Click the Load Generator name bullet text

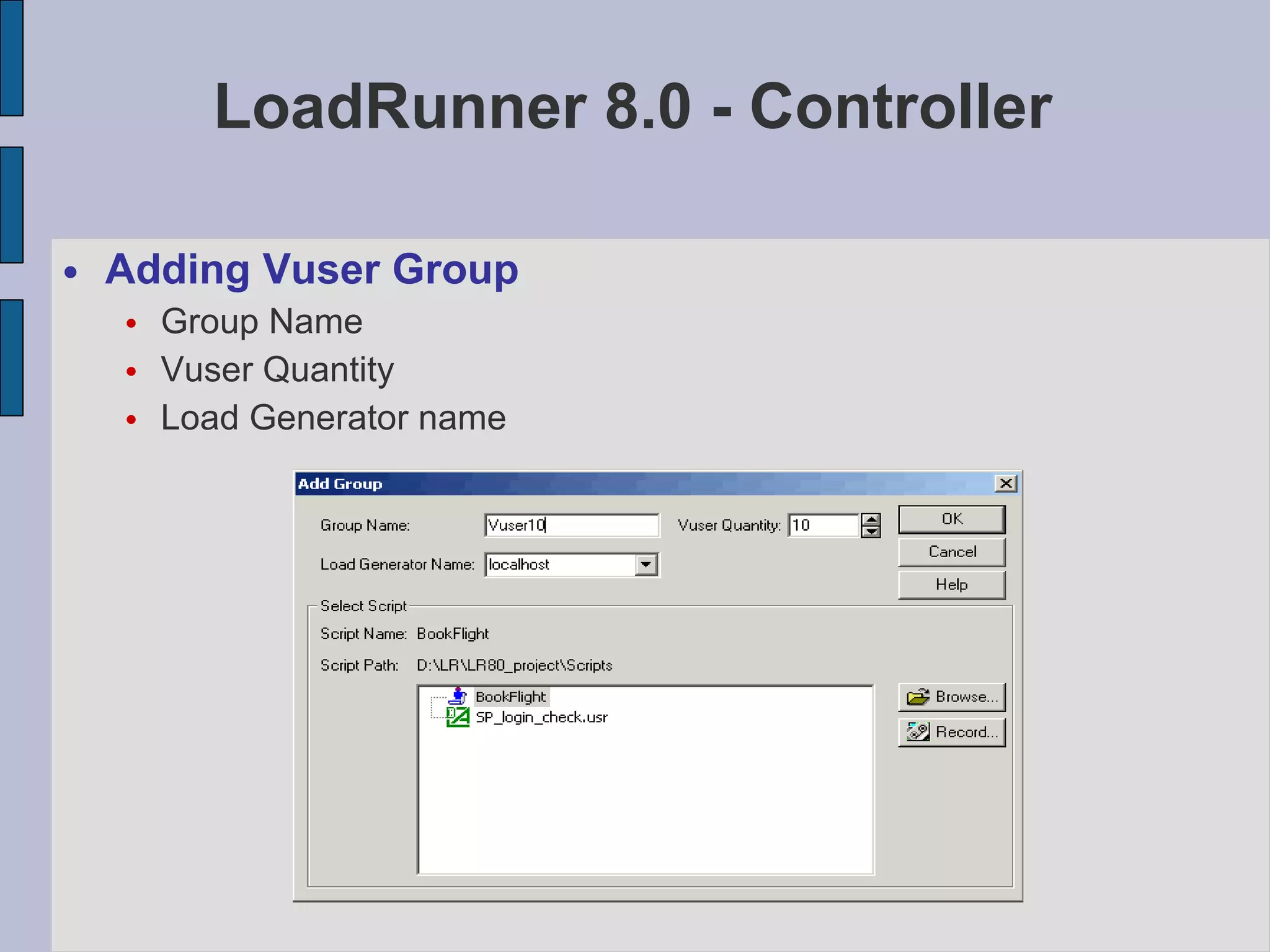(334, 418)
